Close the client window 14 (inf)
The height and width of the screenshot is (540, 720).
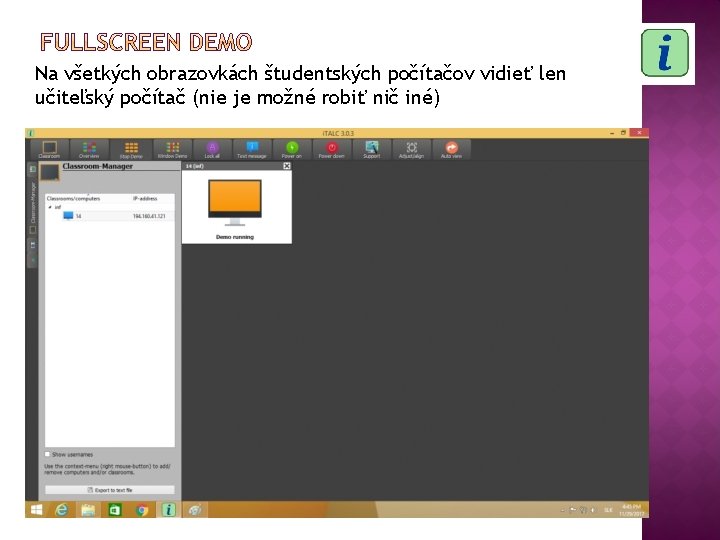click(287, 166)
